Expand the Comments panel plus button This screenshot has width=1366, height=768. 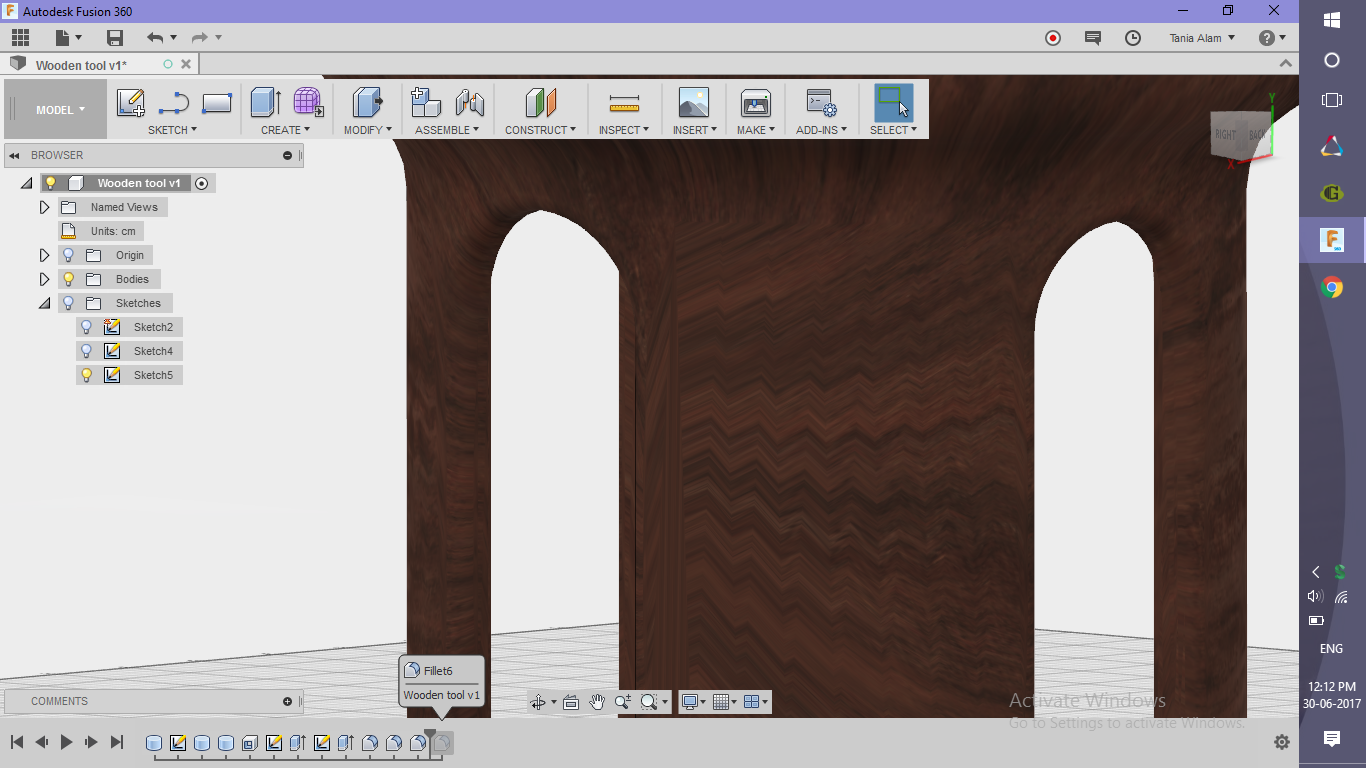pos(288,701)
